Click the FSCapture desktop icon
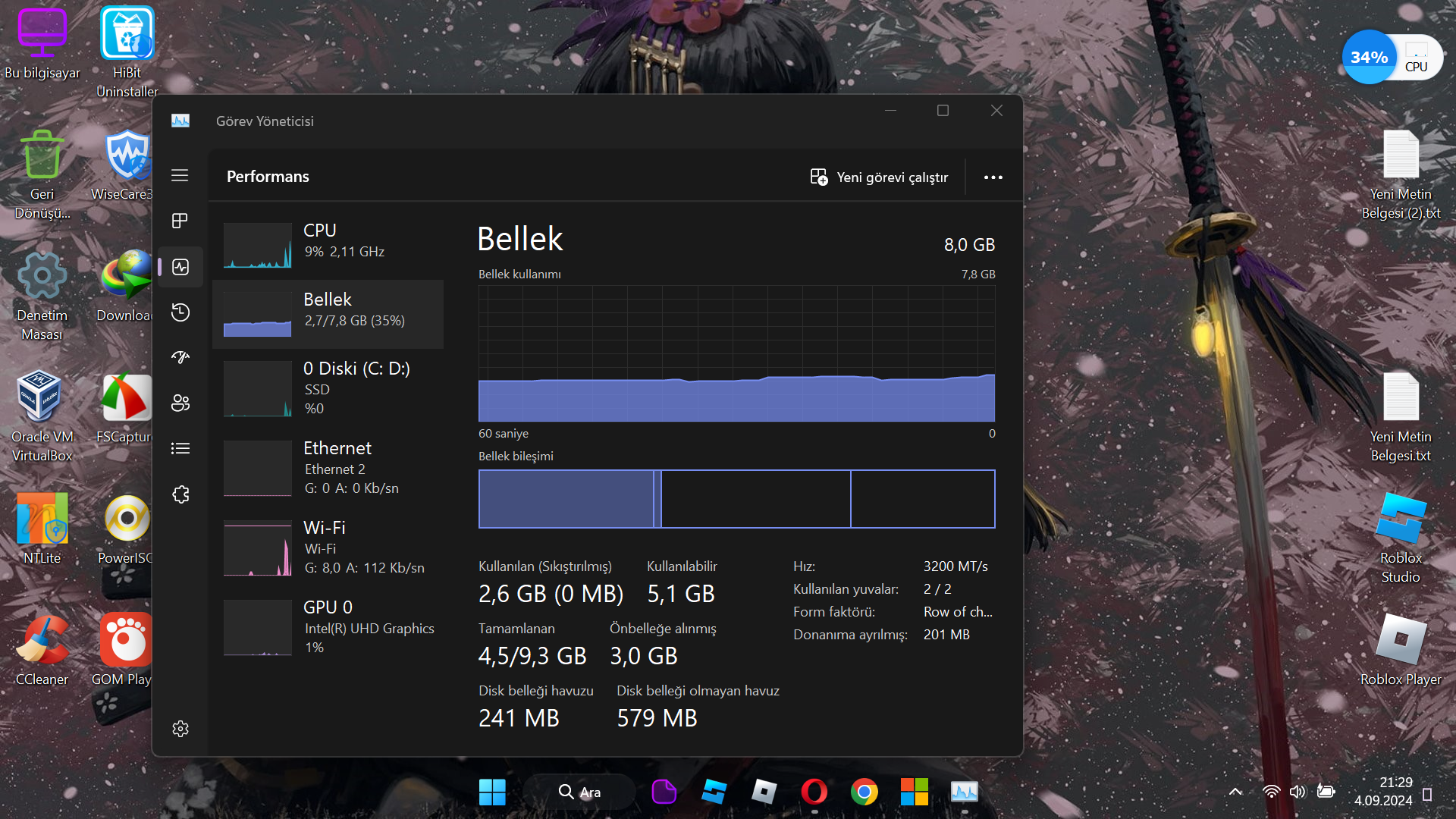 (x=124, y=408)
